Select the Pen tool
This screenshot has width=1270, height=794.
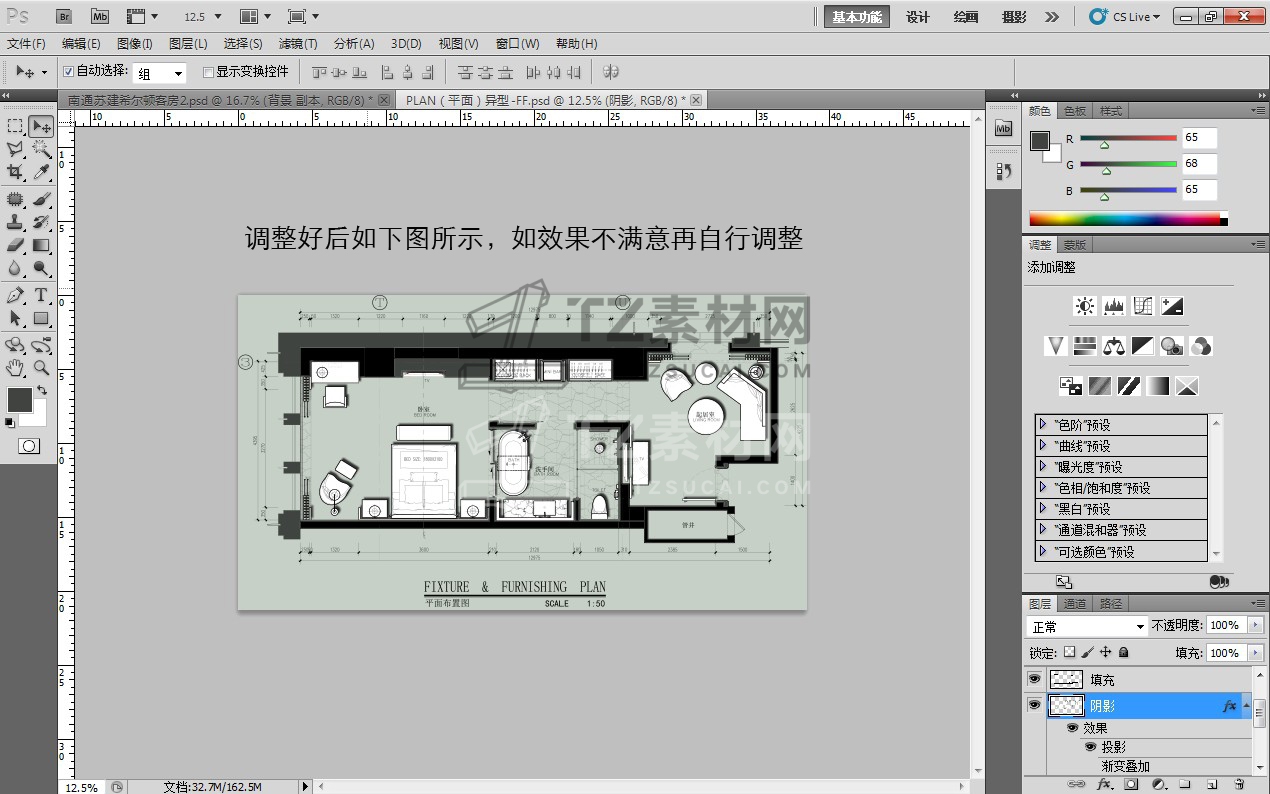[15, 295]
